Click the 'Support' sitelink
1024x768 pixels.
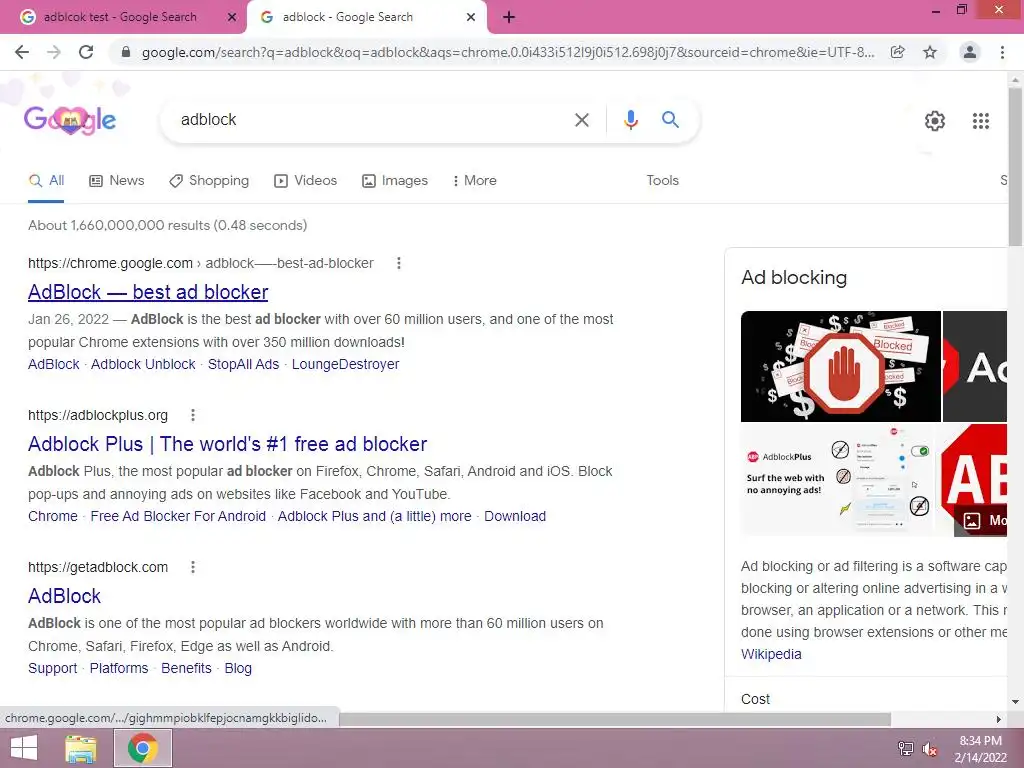click(53, 669)
